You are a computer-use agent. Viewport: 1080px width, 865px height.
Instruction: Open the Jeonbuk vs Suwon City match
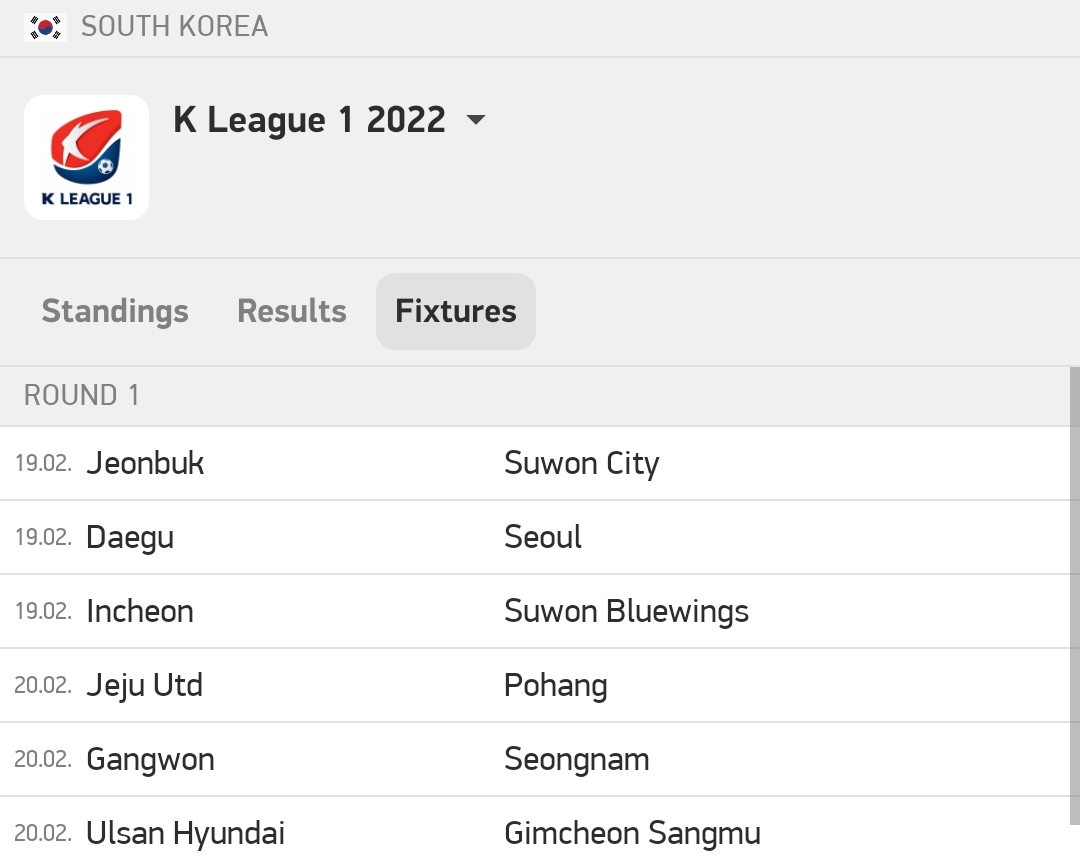coord(534,463)
